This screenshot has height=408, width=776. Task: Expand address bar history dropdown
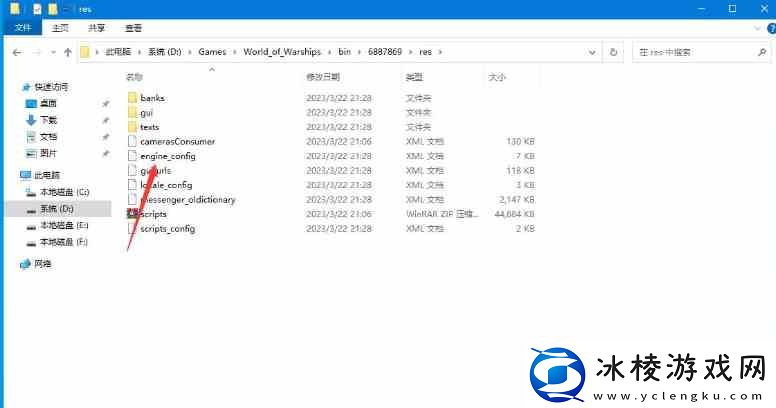coord(592,52)
